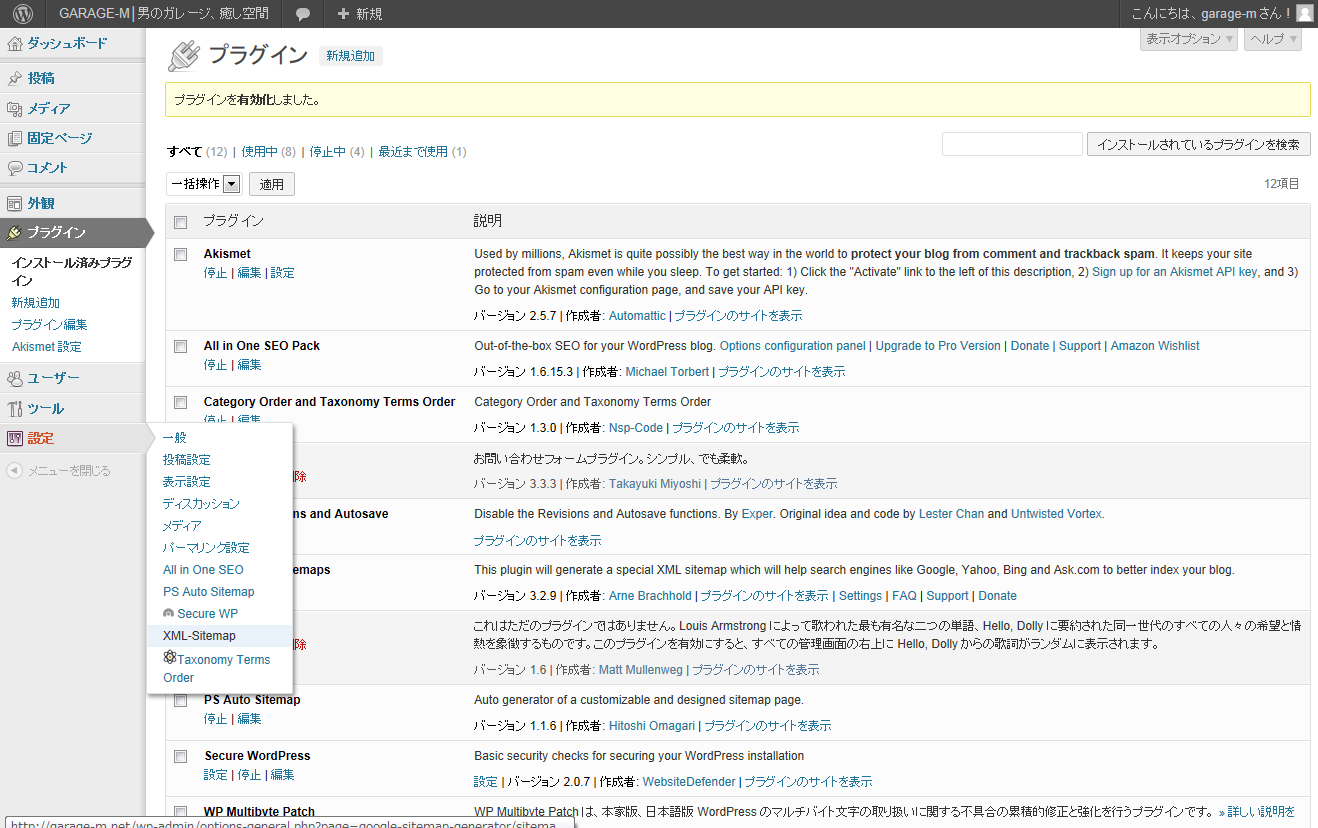Viewport: 1318px width, 828px height.
Task: Click the 投稿 pushpin icon in the sidebar
Action: pos(14,78)
